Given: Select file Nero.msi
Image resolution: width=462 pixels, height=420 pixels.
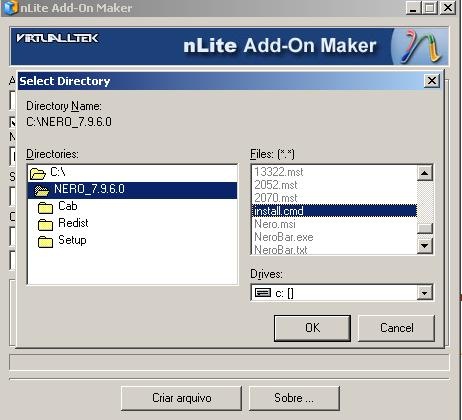Looking at the screenshot, I should pyautogui.click(x=275, y=224).
